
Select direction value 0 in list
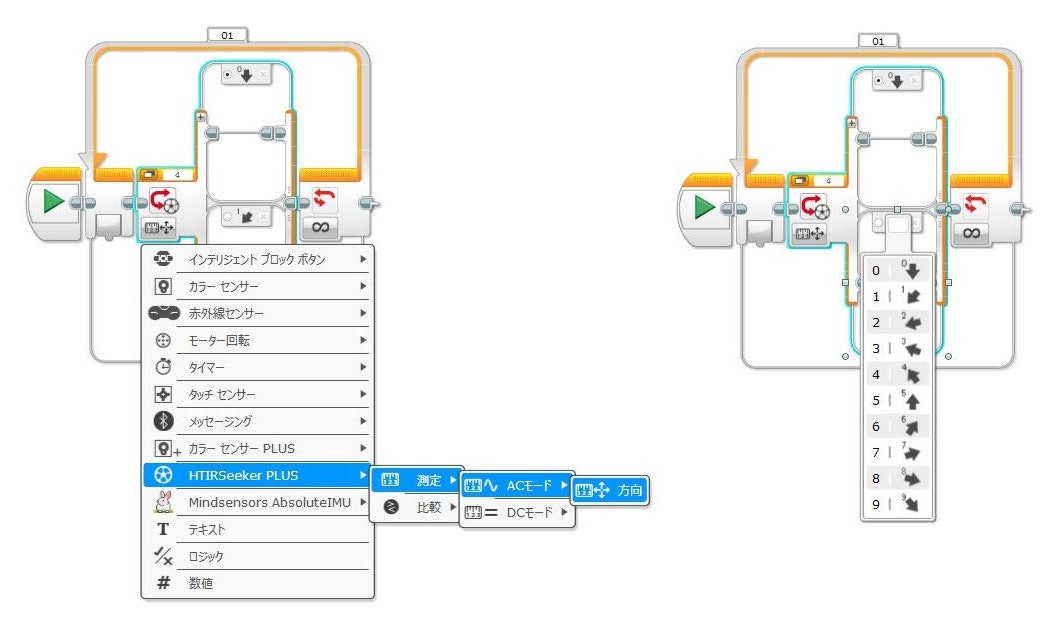pos(897,271)
